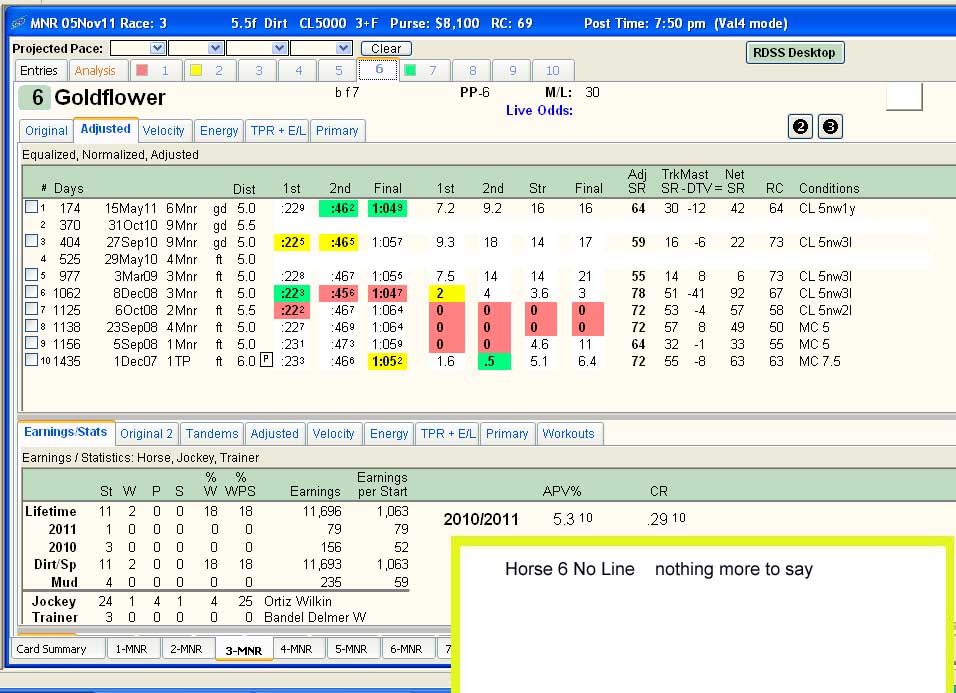Switch to the Entries tab
Image resolution: width=956 pixels, height=693 pixels.
point(39,71)
